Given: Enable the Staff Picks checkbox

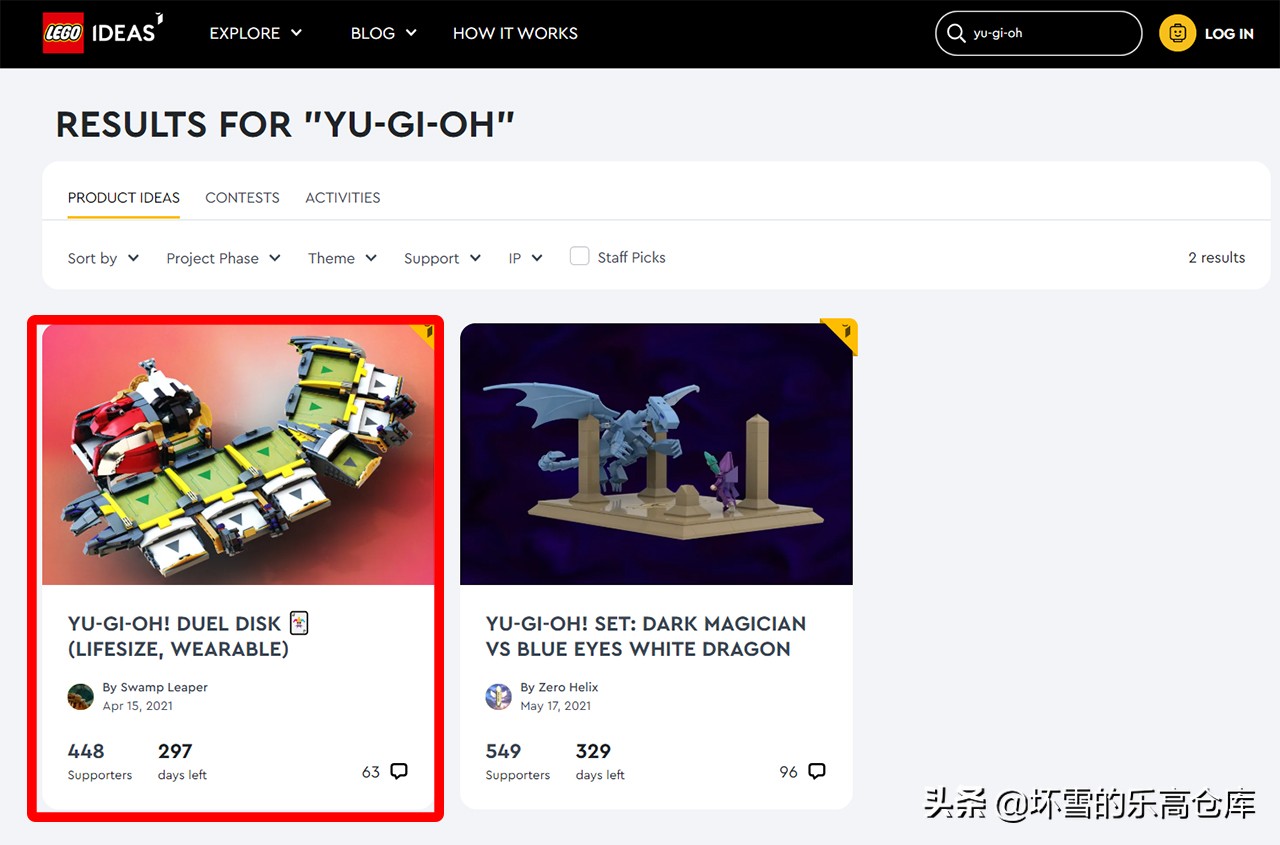Looking at the screenshot, I should [x=579, y=256].
